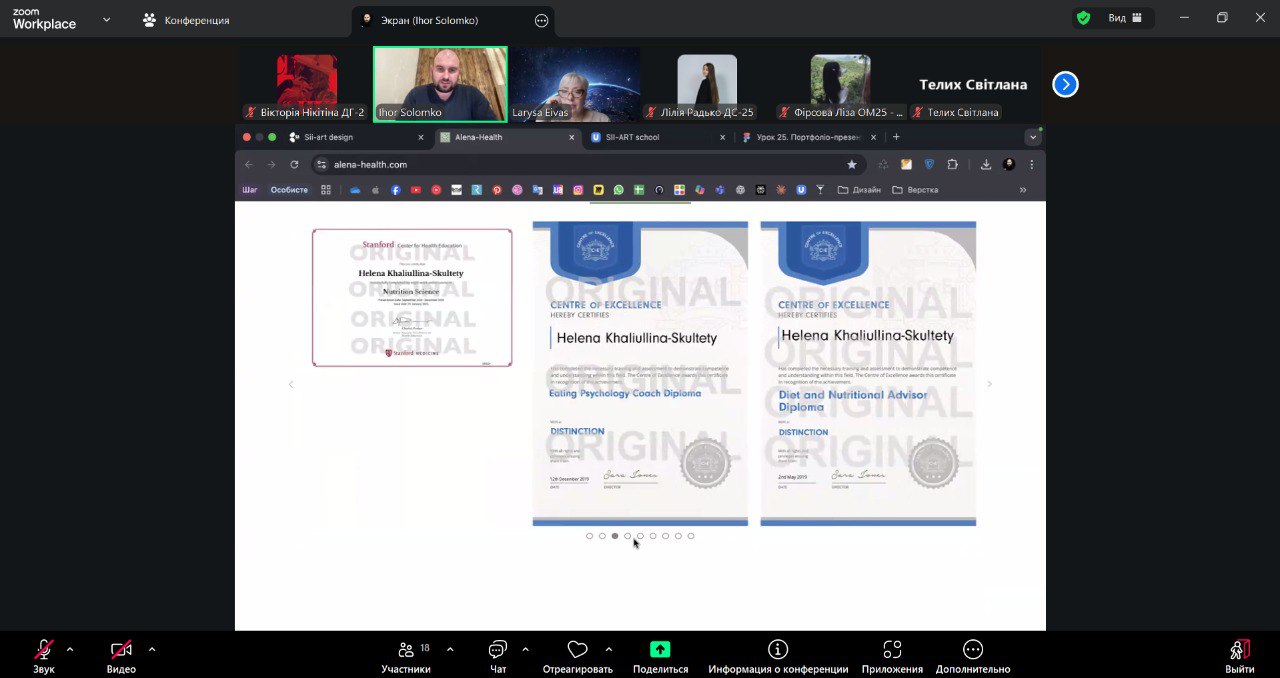Expand audio options arrow next to Звук
The width and height of the screenshot is (1280, 678).
coord(70,649)
